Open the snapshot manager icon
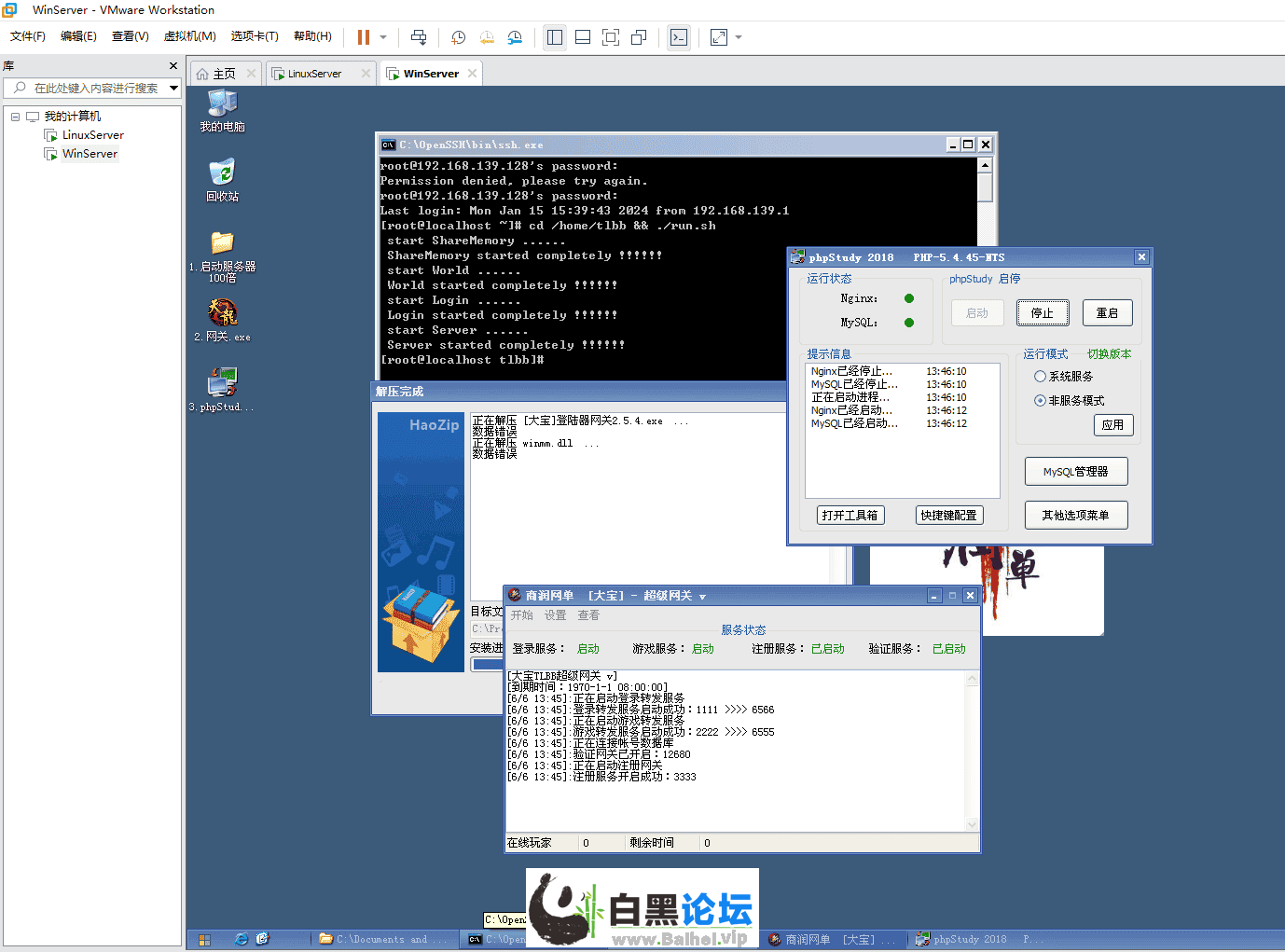 click(515, 37)
